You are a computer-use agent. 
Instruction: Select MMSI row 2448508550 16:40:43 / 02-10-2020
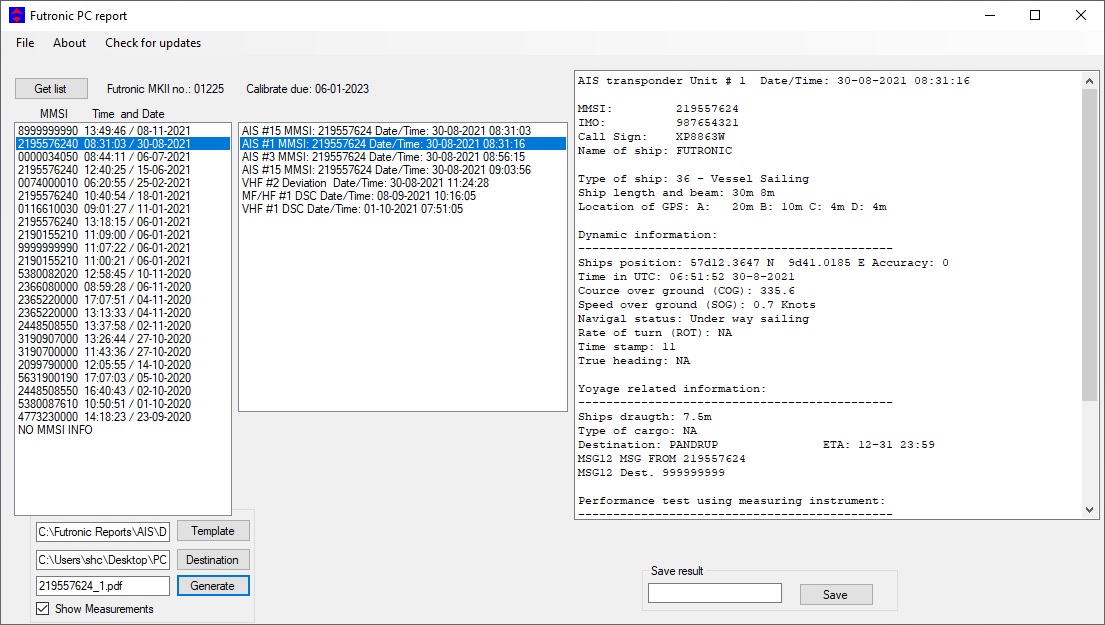pos(123,391)
